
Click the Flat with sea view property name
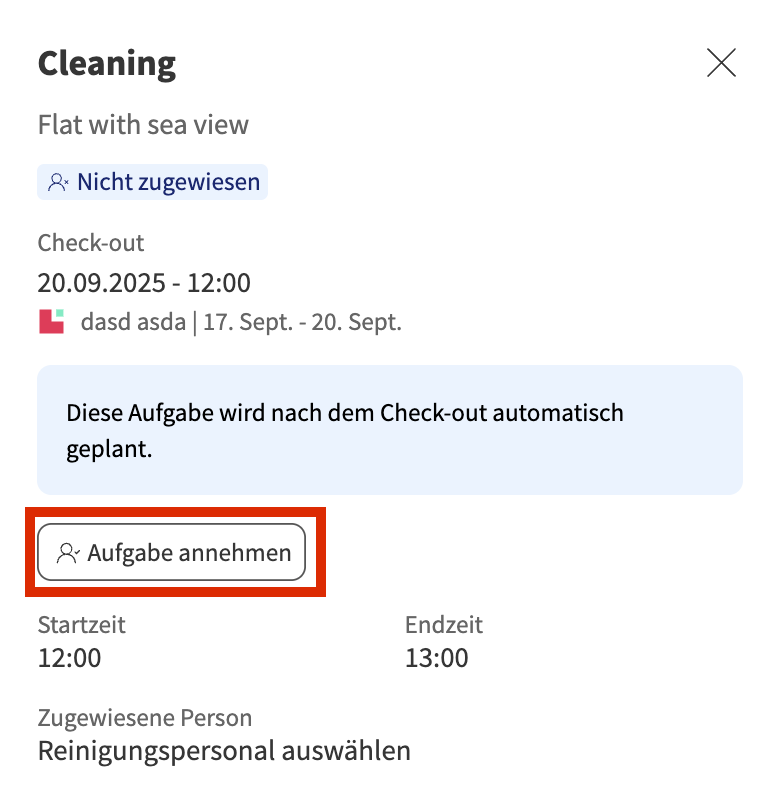point(143,125)
